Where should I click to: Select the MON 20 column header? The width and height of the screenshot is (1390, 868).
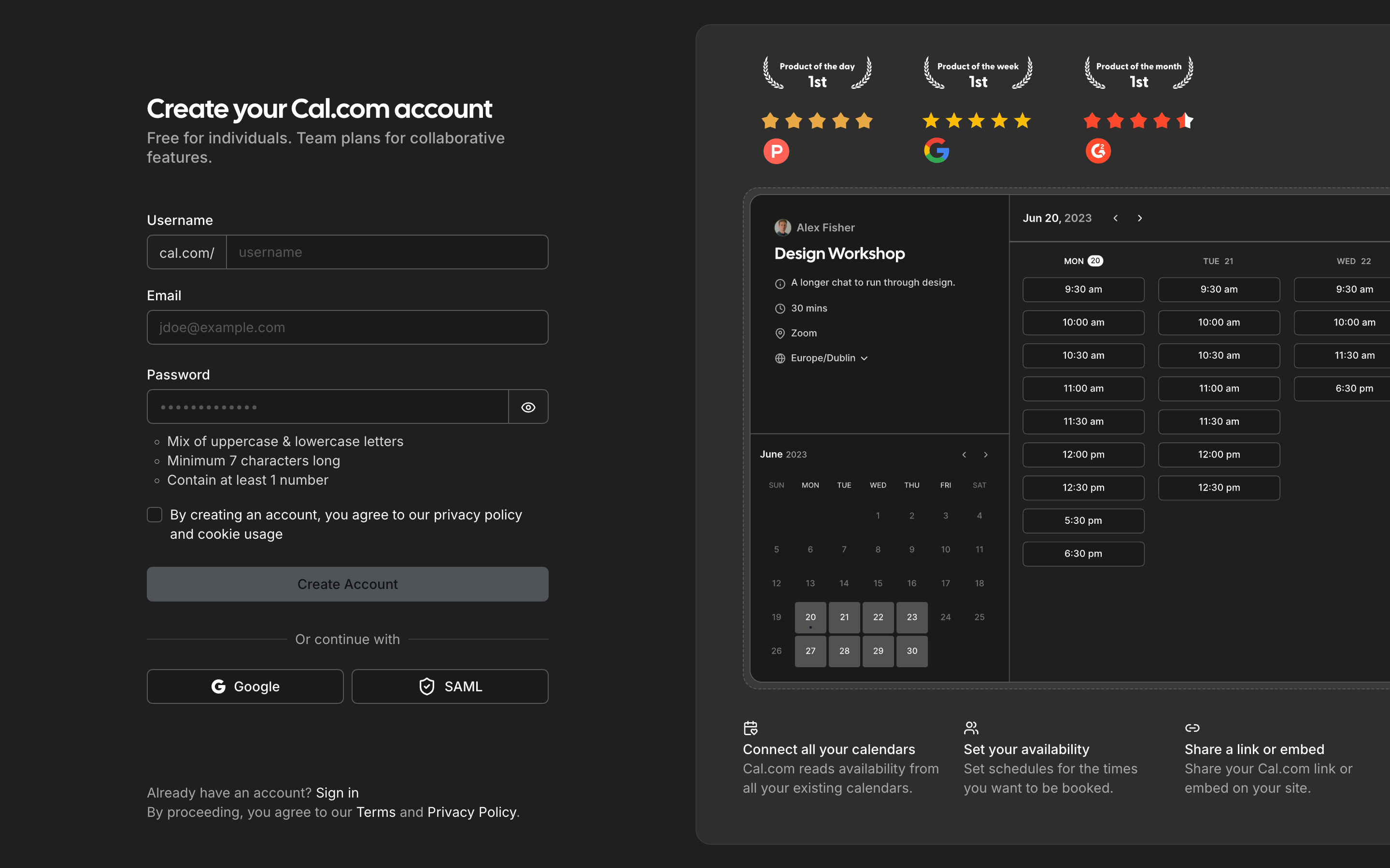(x=1083, y=261)
